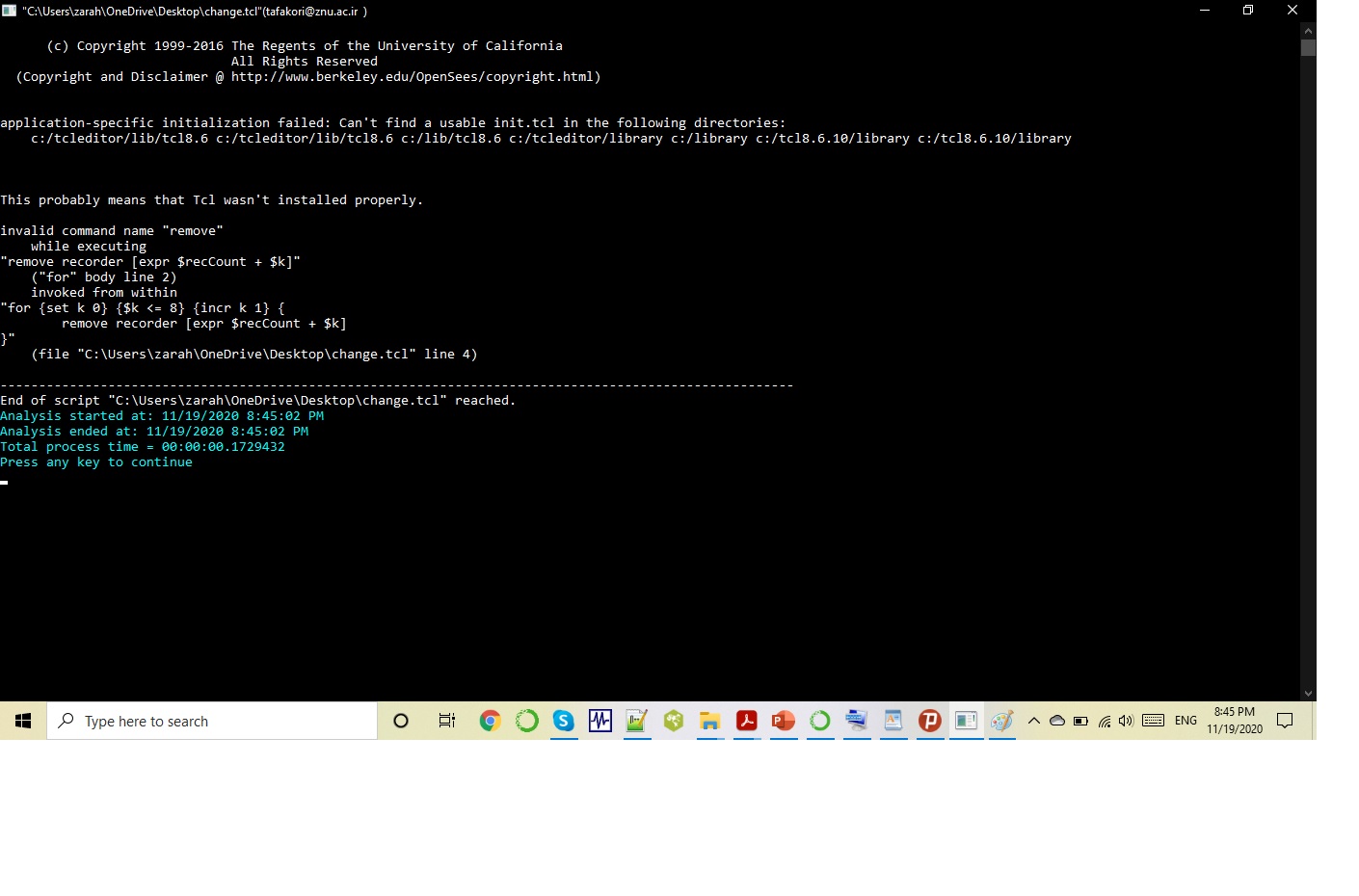Open the green hexagon application
This screenshot has height=896, width=1359.
673,721
